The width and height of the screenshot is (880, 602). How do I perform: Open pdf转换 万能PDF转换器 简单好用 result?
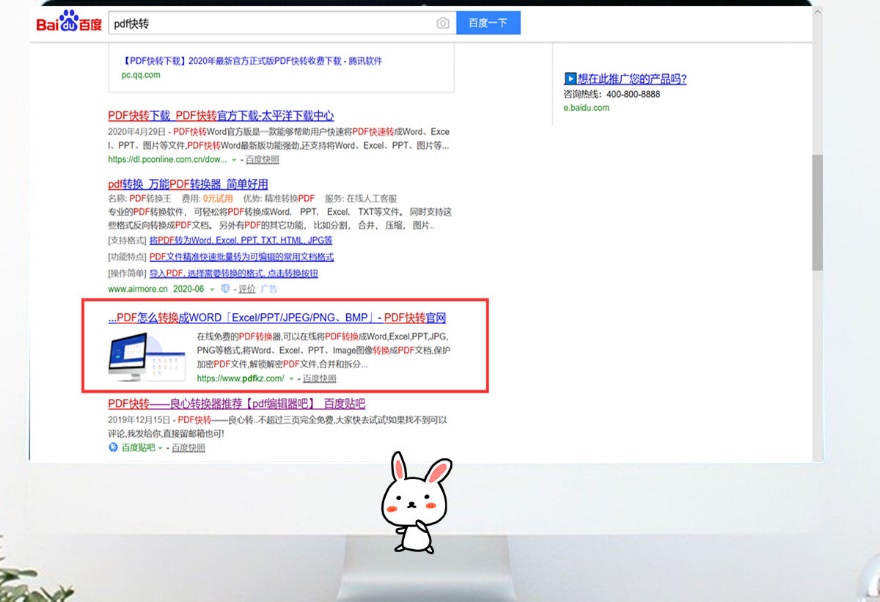[188, 184]
